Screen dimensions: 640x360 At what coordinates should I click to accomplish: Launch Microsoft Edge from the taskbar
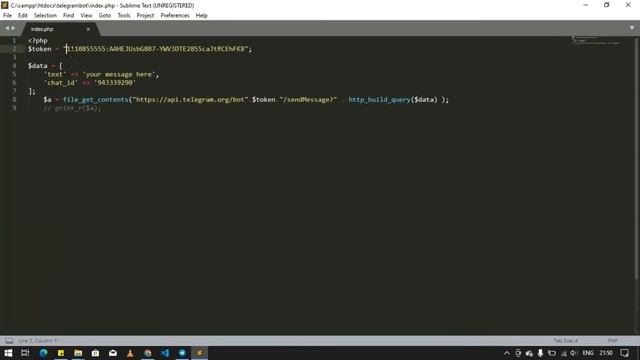pyautogui.click(x=43, y=353)
